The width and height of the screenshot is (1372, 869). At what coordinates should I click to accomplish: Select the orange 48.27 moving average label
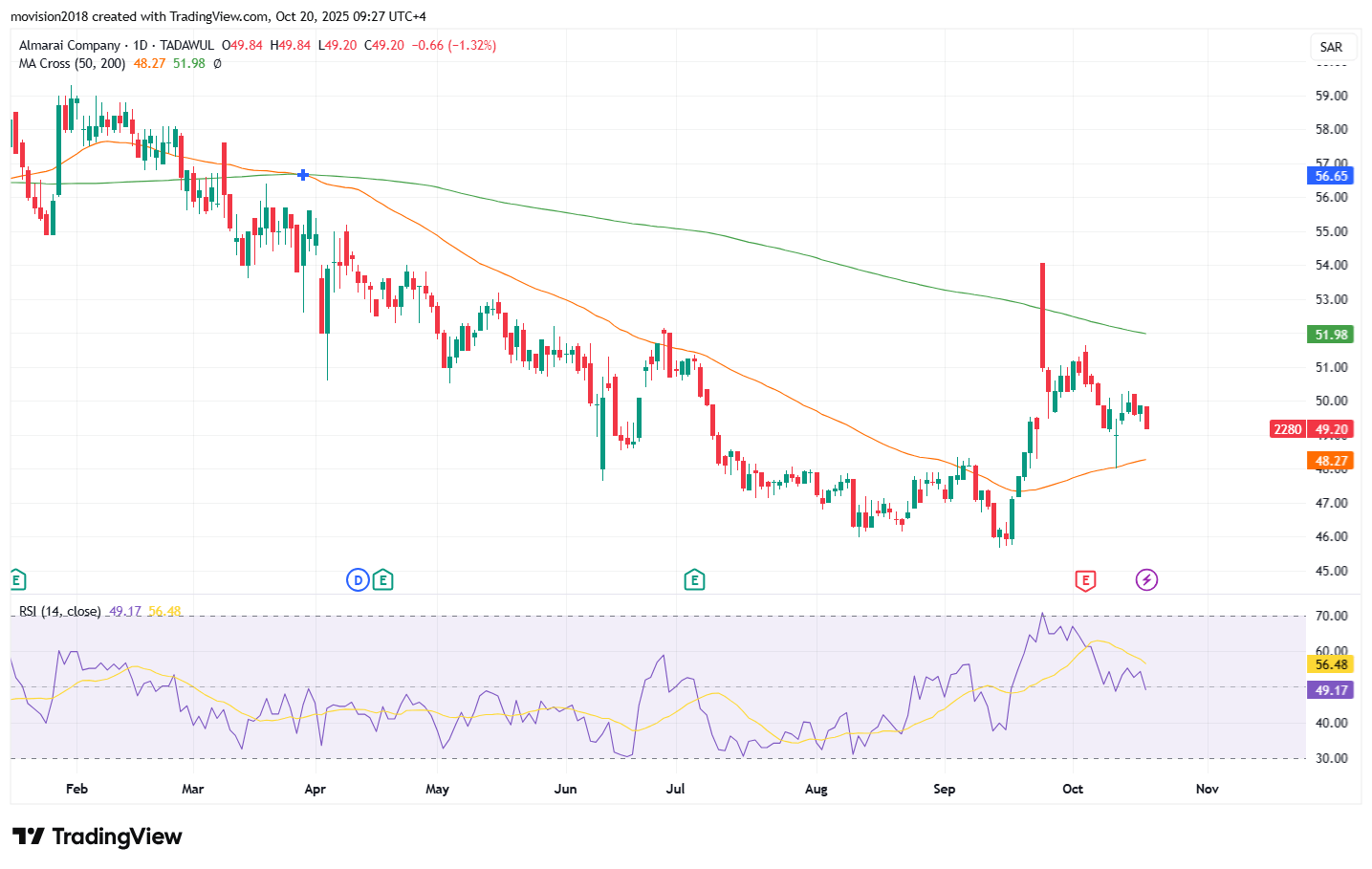coord(1330,461)
